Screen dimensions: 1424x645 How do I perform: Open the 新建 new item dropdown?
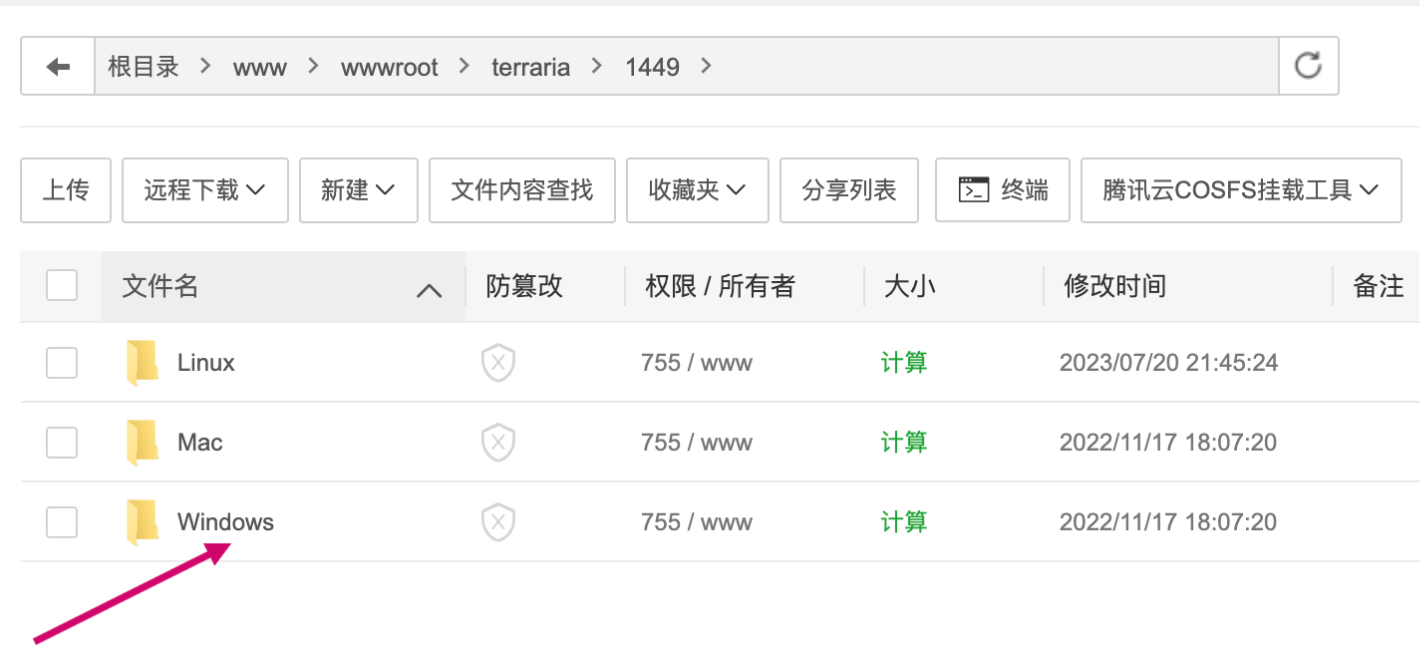(x=358, y=190)
